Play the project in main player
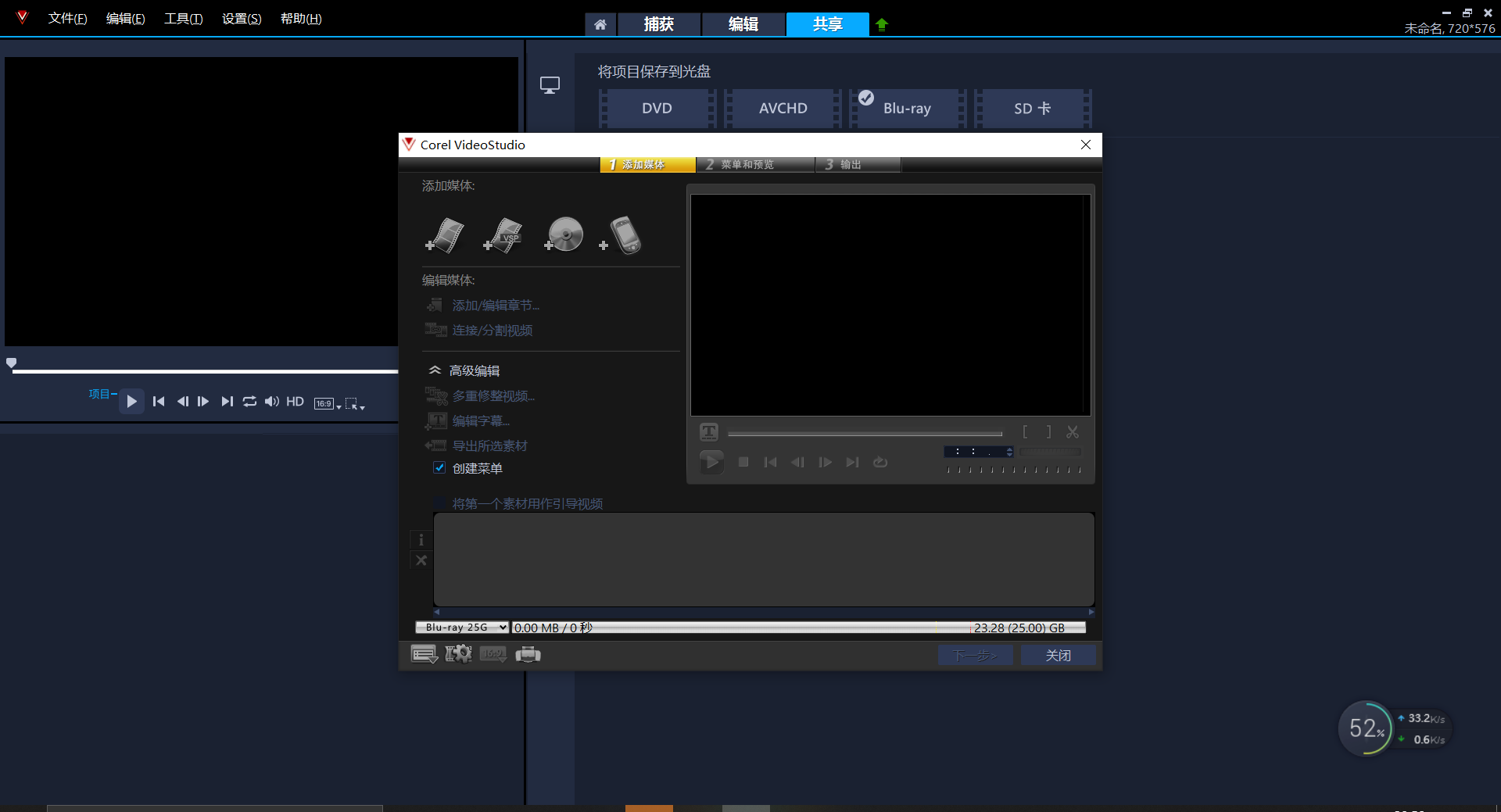1501x812 pixels. coord(131,402)
